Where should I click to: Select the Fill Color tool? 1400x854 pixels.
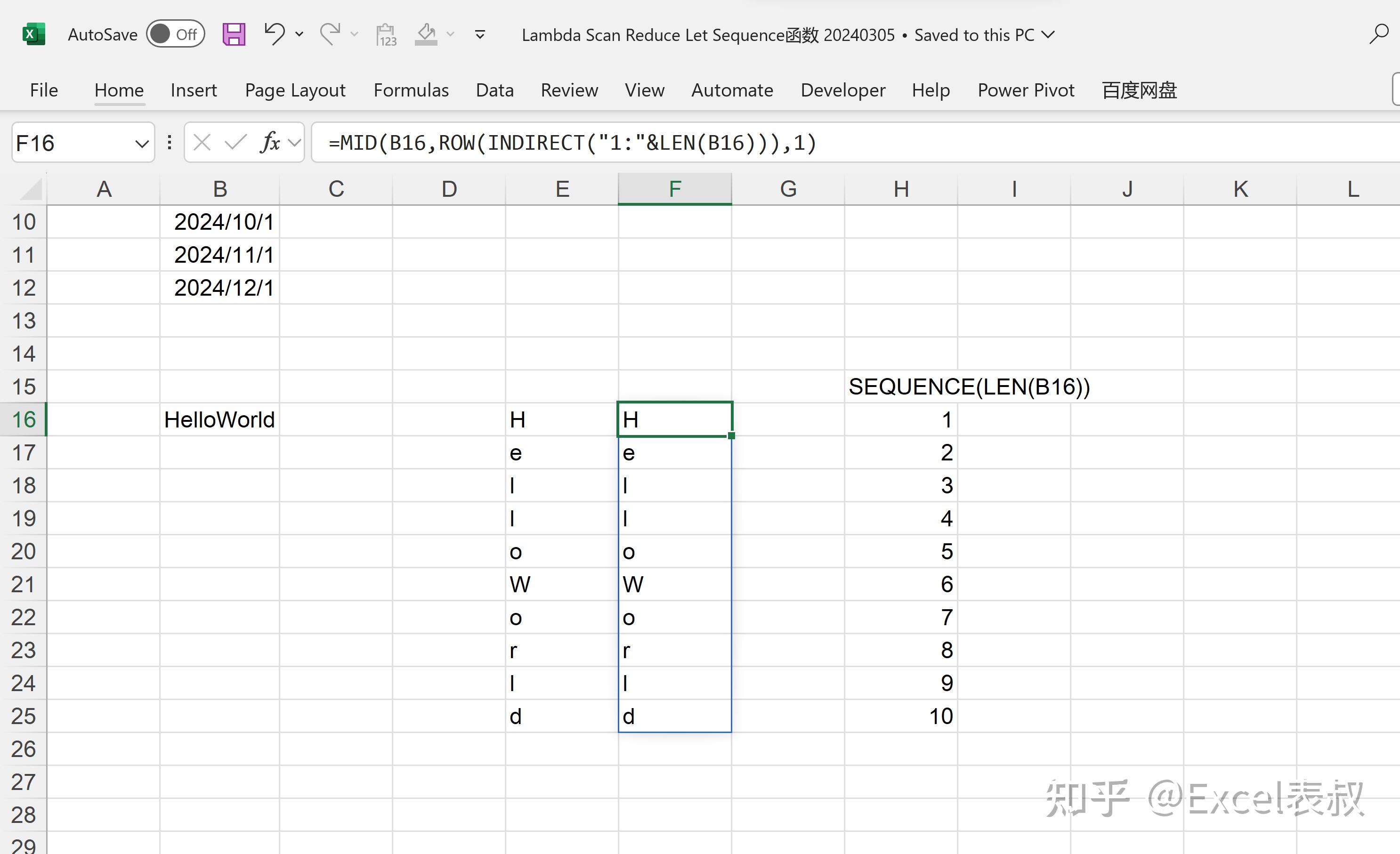[x=426, y=34]
